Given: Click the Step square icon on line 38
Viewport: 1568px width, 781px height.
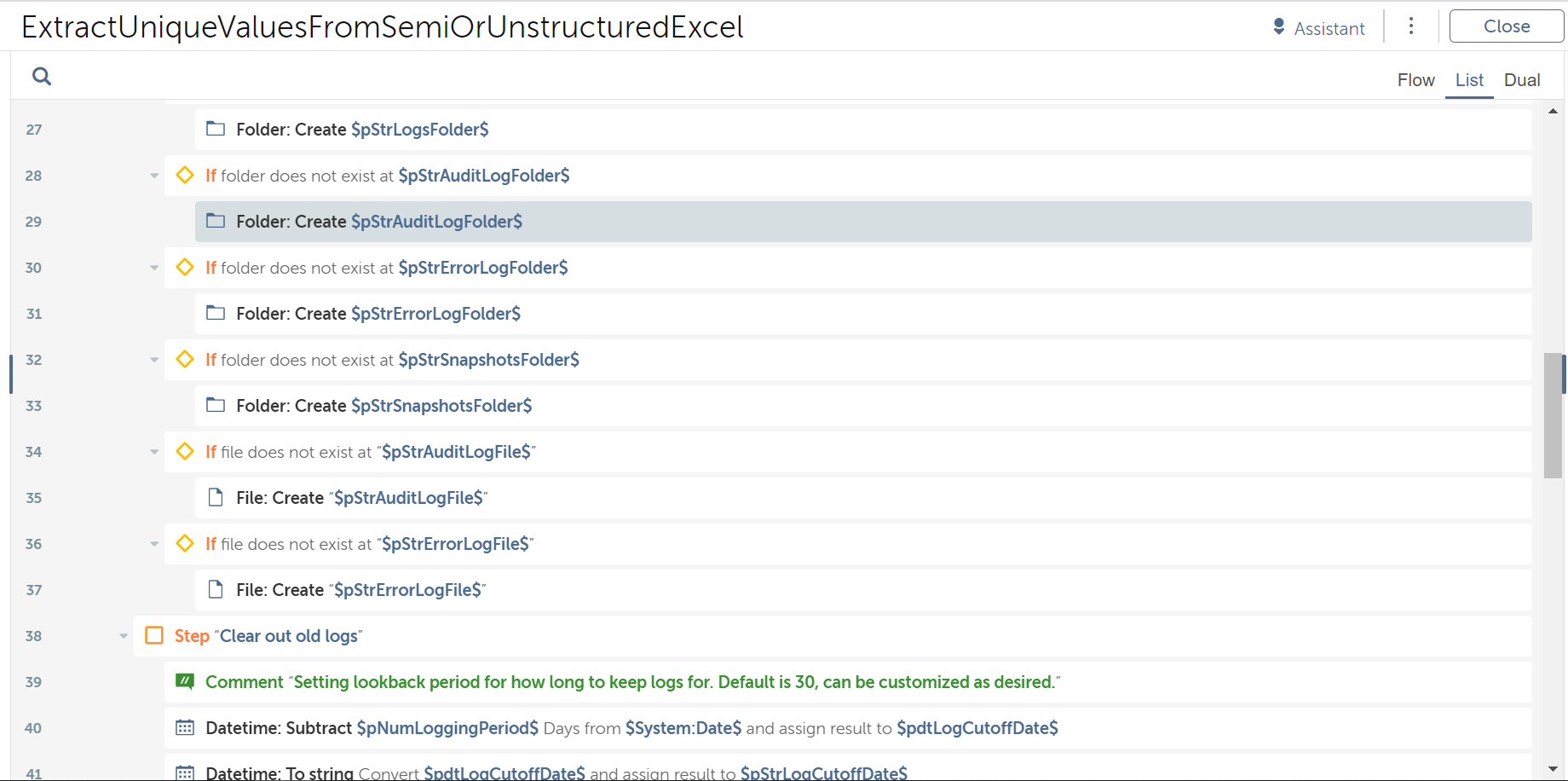Looking at the screenshot, I should point(154,635).
